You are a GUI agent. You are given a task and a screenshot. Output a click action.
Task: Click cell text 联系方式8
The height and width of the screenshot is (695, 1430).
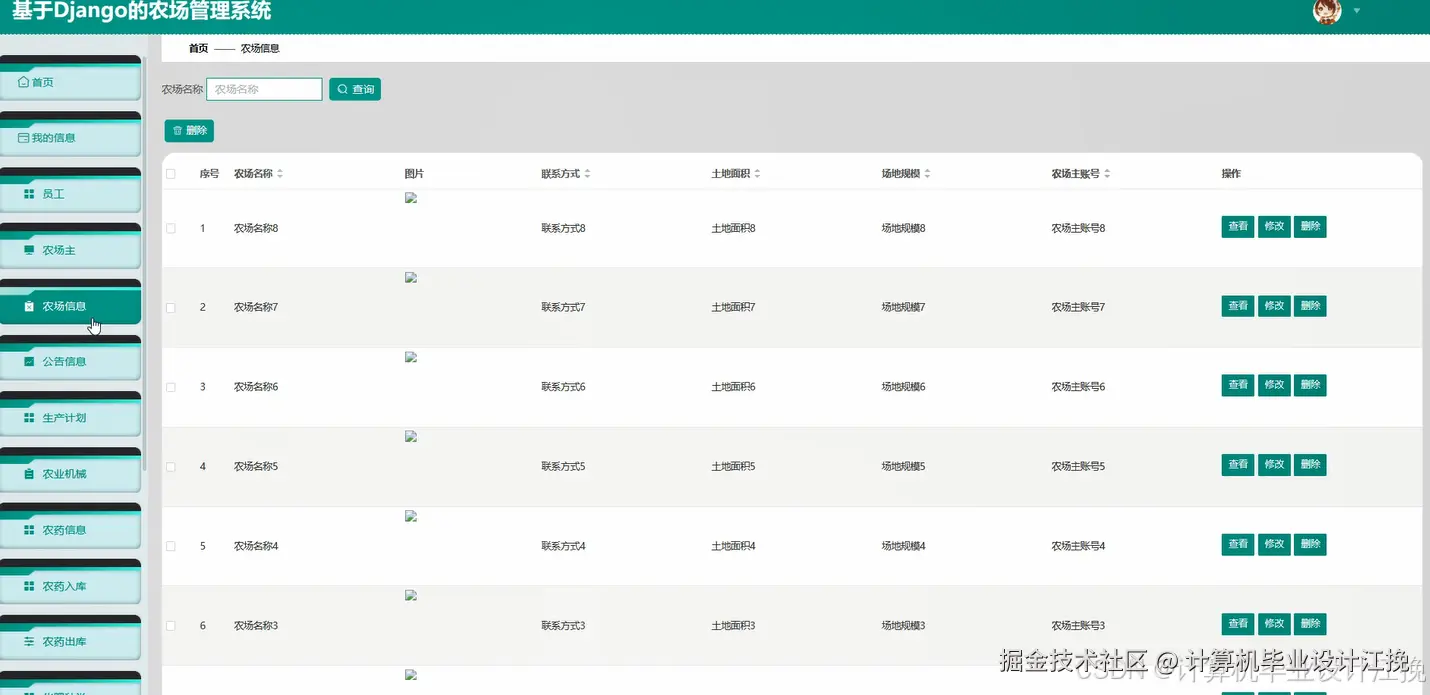click(563, 228)
